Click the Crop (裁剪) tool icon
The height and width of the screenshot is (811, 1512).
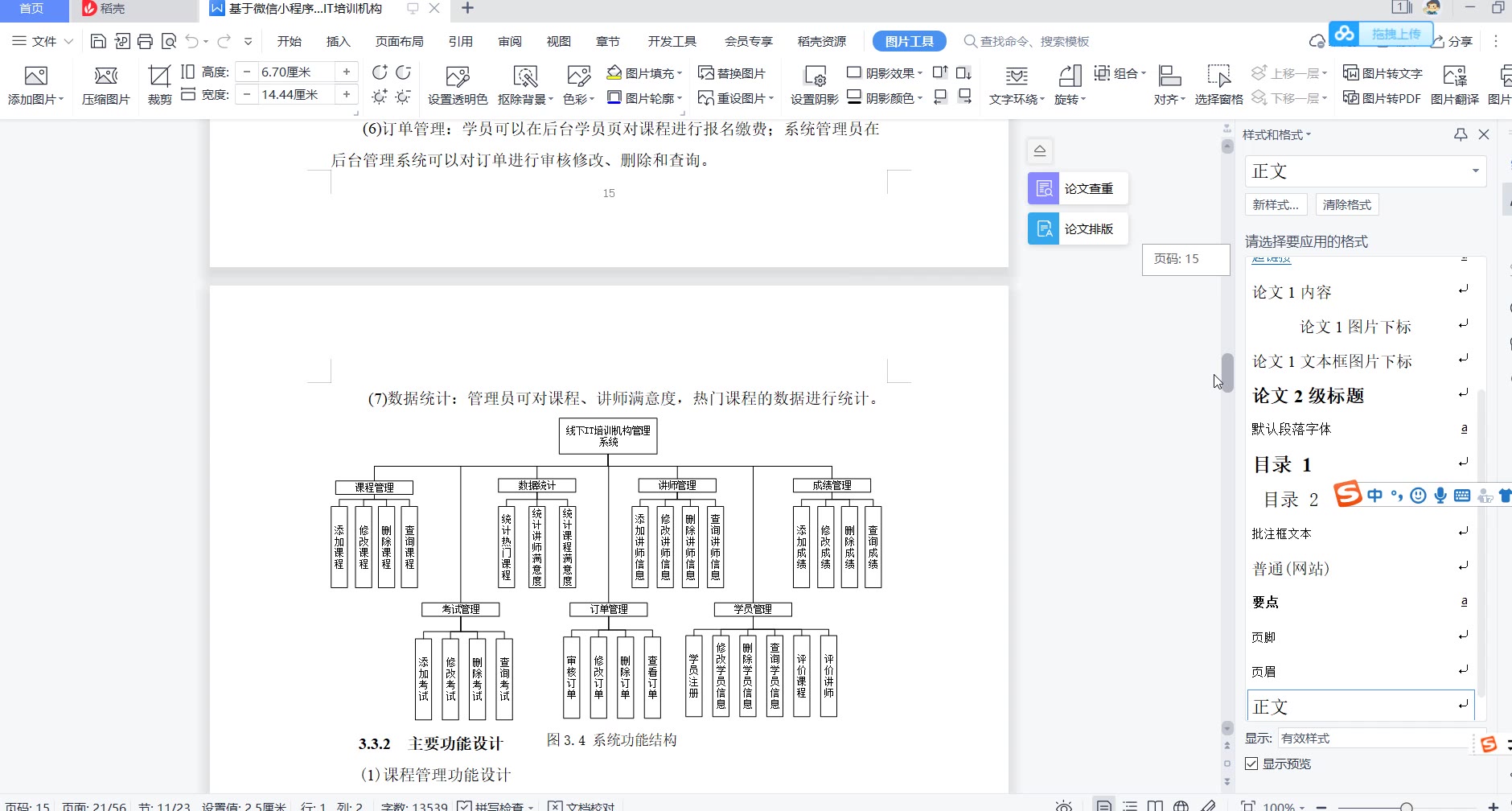159,77
